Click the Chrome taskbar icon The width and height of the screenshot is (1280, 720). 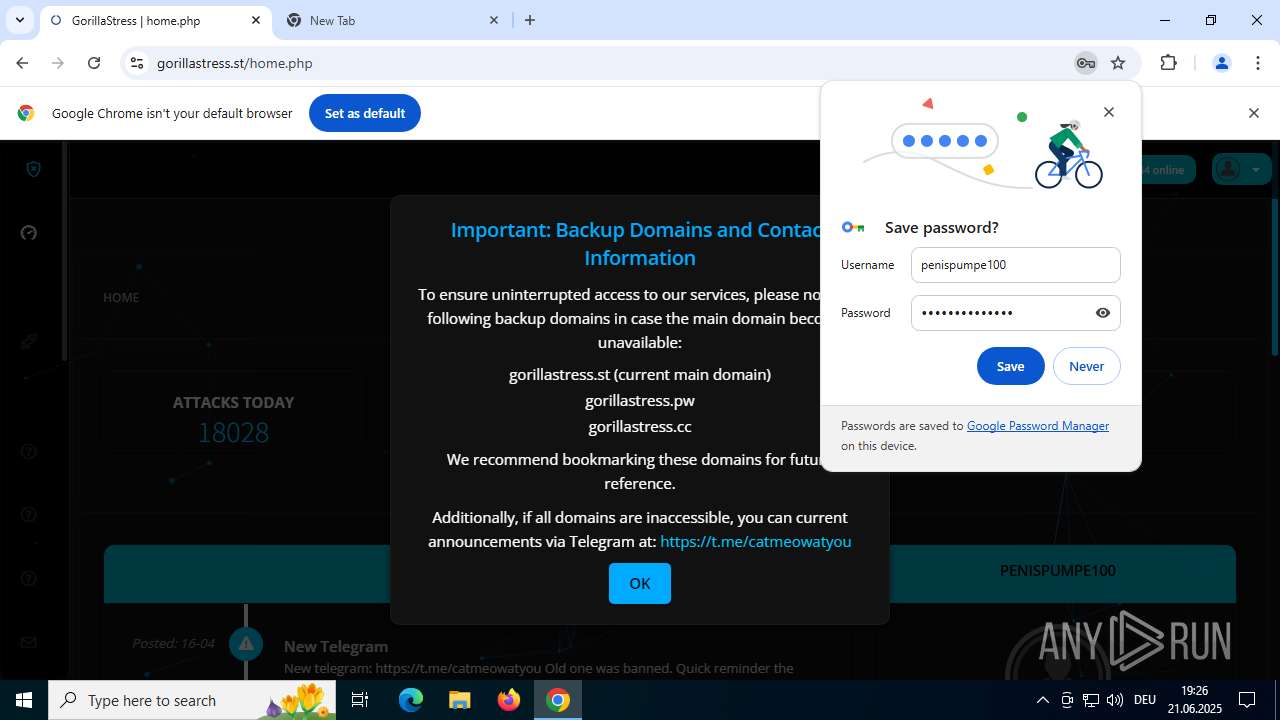[x=558, y=700]
